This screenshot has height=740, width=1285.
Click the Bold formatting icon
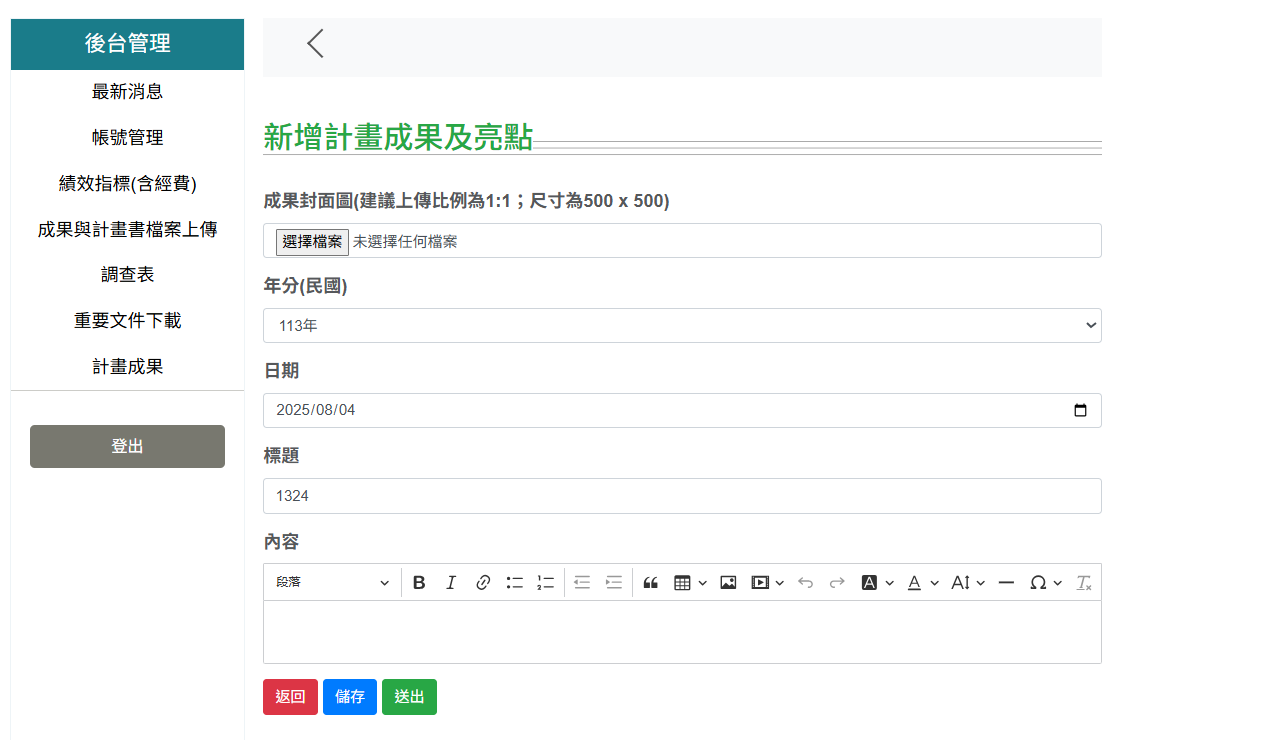click(x=419, y=583)
